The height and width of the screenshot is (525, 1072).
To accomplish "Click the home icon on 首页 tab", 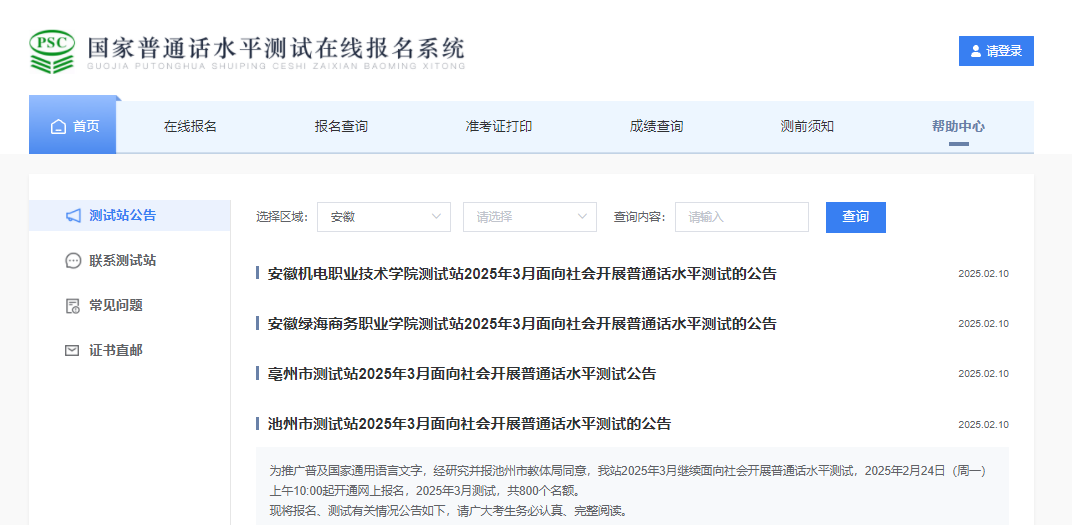I will point(59,127).
